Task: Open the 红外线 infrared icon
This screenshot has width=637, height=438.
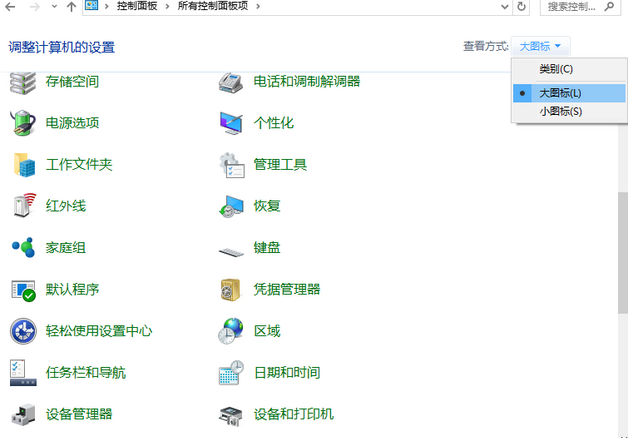Action: tap(24, 206)
